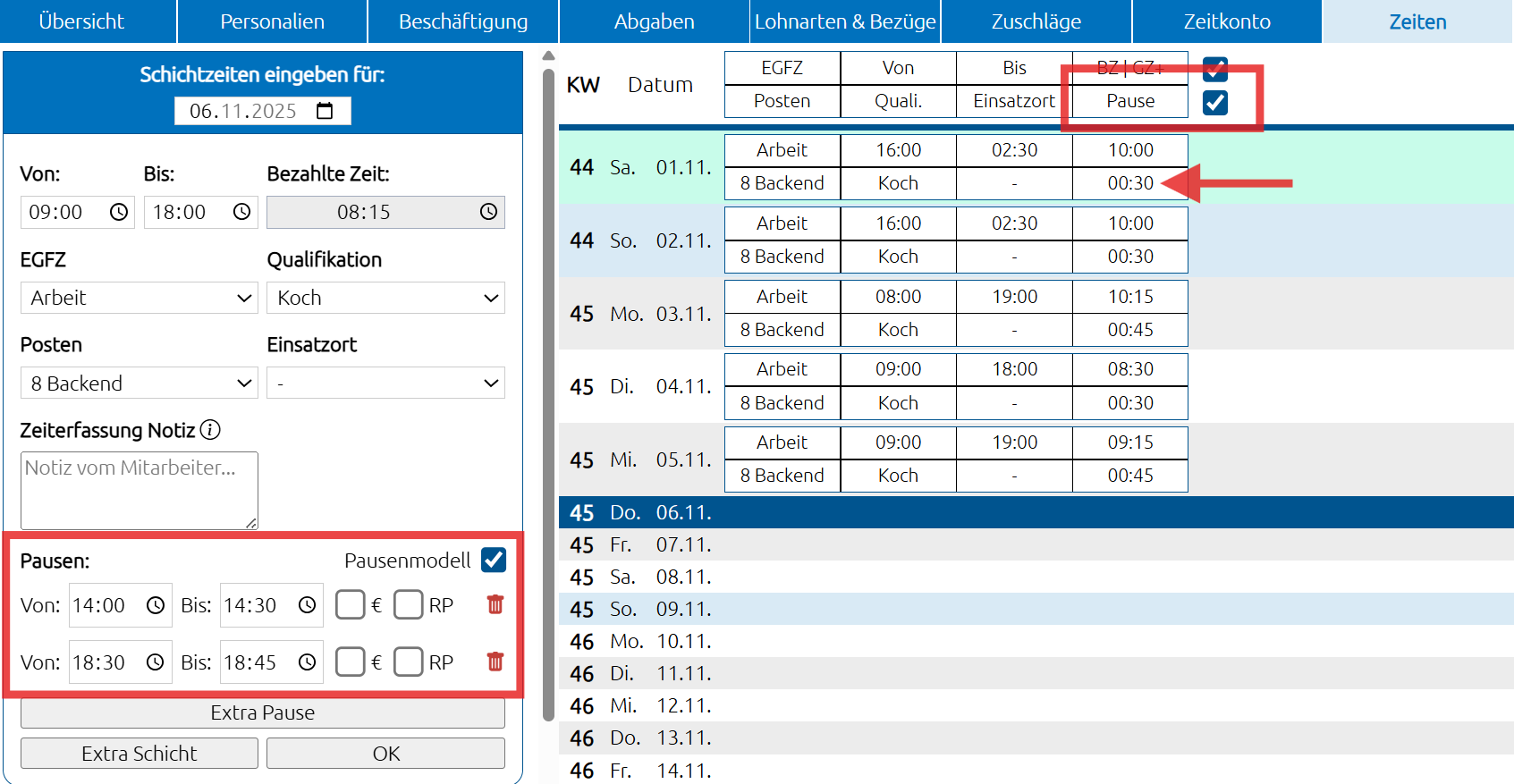Click the clock icon in Bis field

point(241,212)
